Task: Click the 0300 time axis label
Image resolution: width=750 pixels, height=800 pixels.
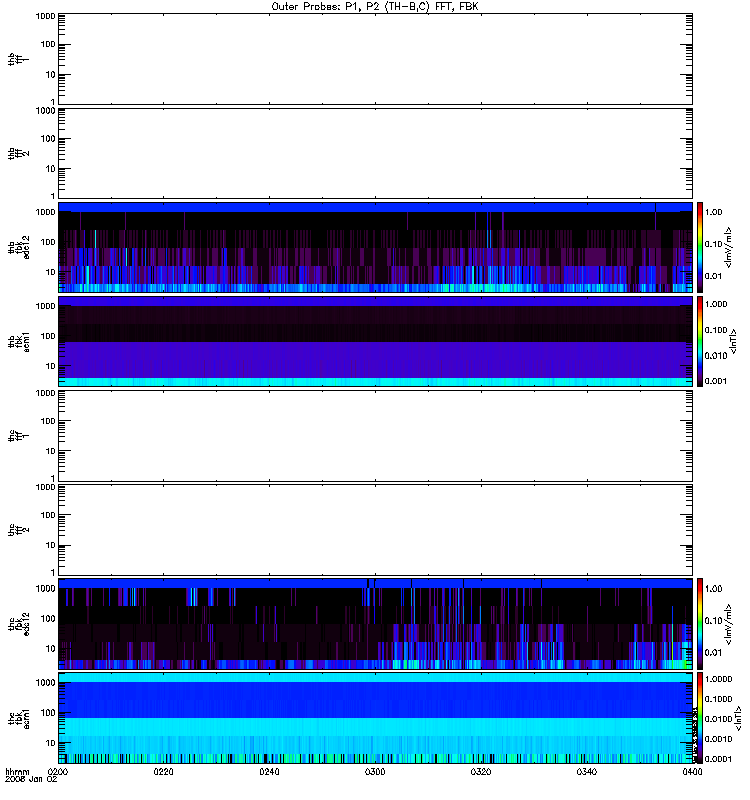Action: [x=375, y=772]
